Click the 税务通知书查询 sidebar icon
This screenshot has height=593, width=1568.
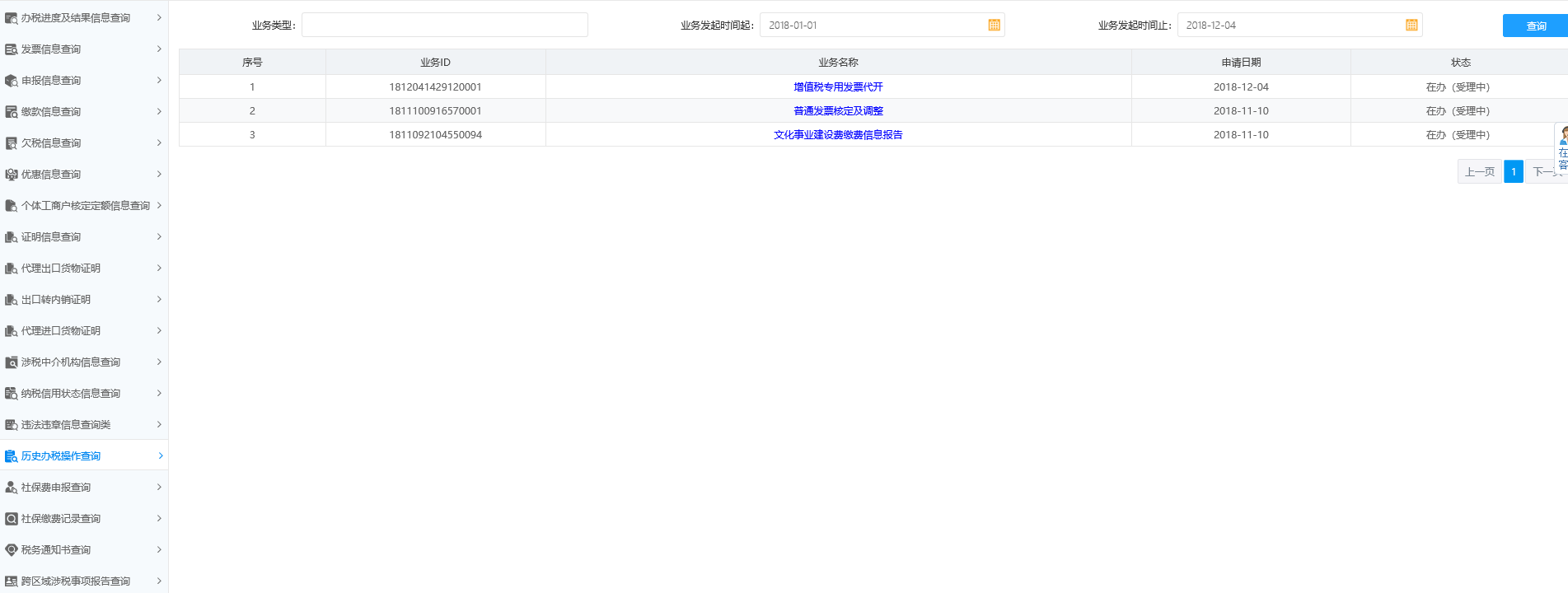tap(11, 550)
